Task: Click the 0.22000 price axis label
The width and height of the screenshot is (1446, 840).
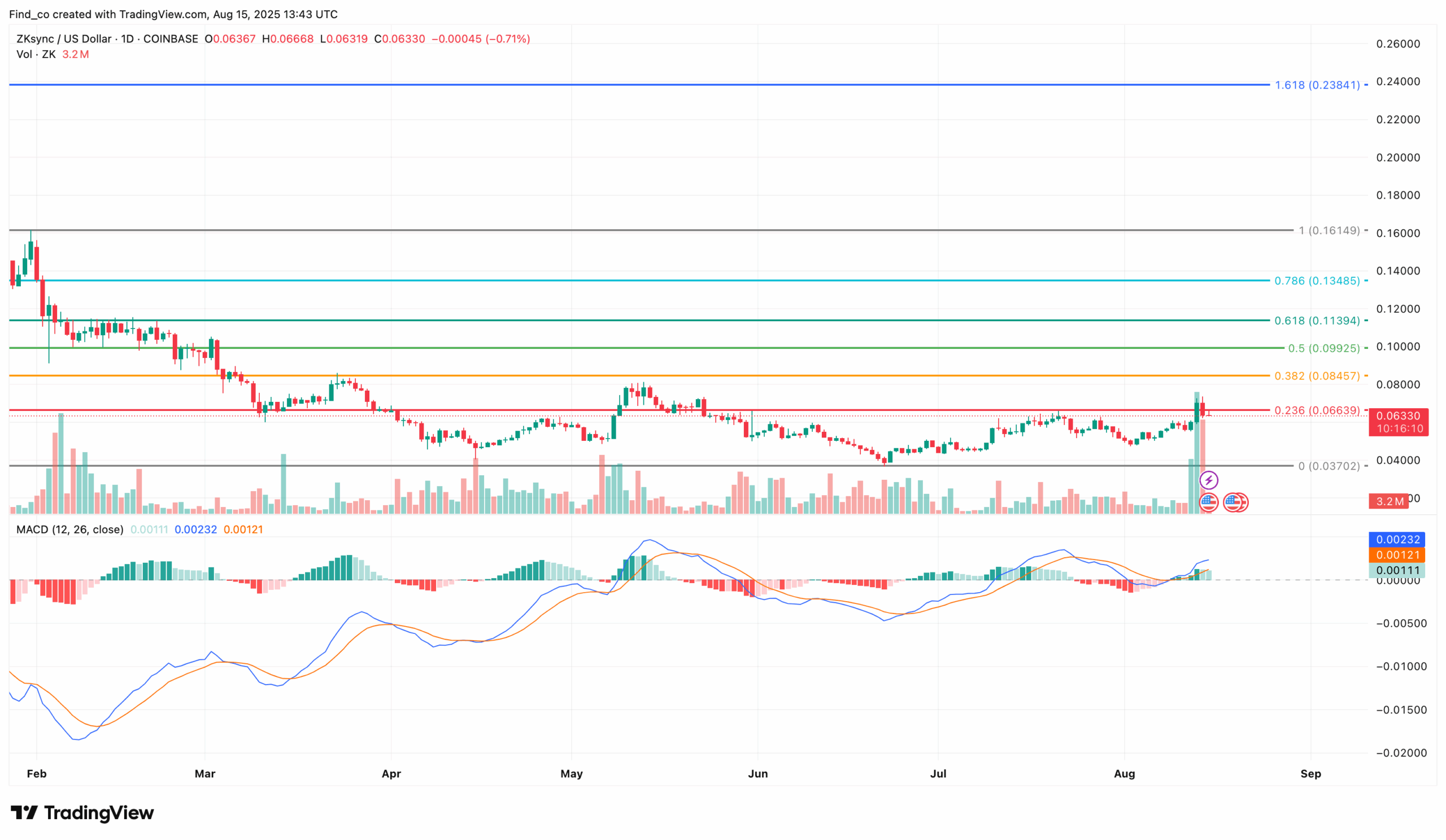Action: point(1399,120)
